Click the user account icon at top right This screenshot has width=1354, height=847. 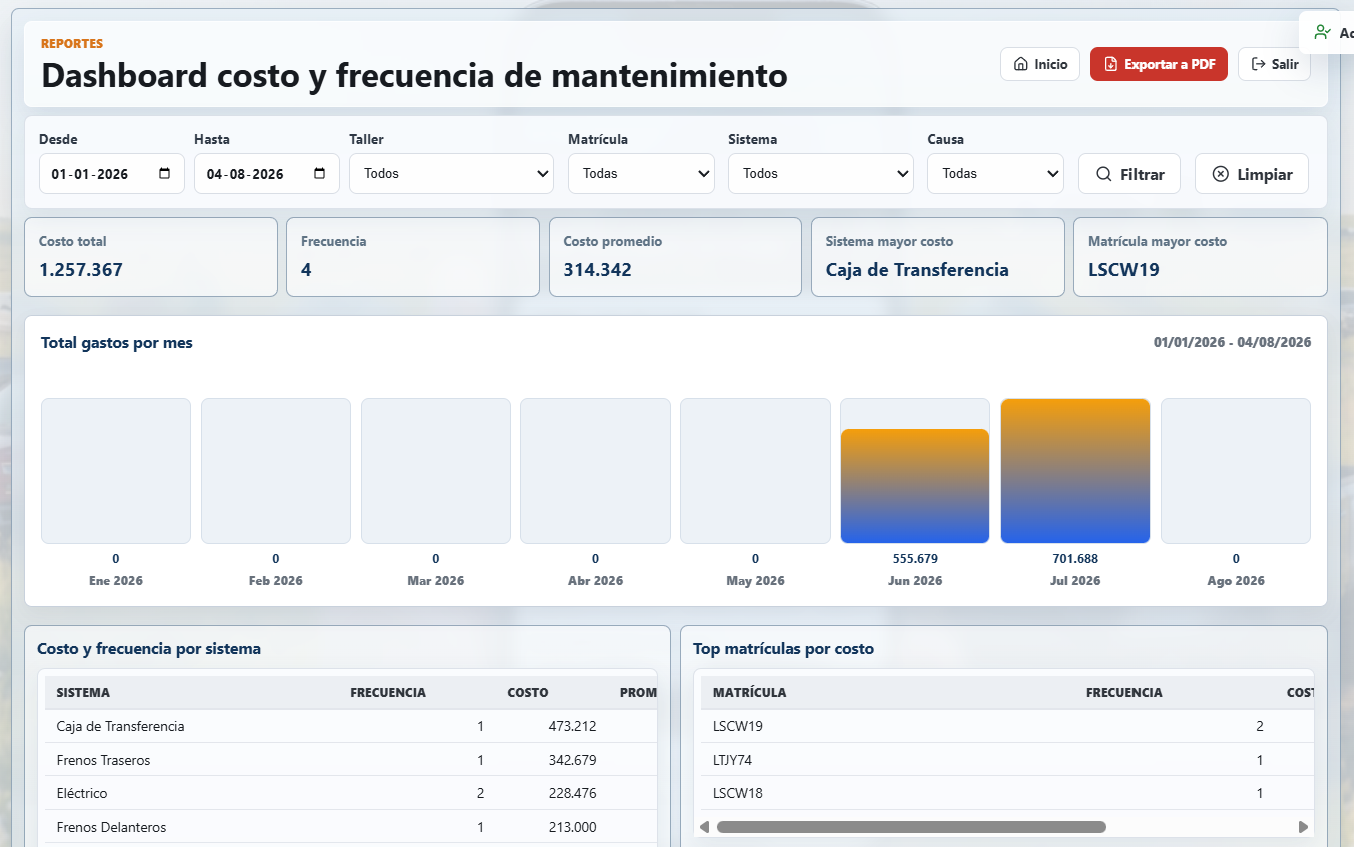tap(1323, 32)
